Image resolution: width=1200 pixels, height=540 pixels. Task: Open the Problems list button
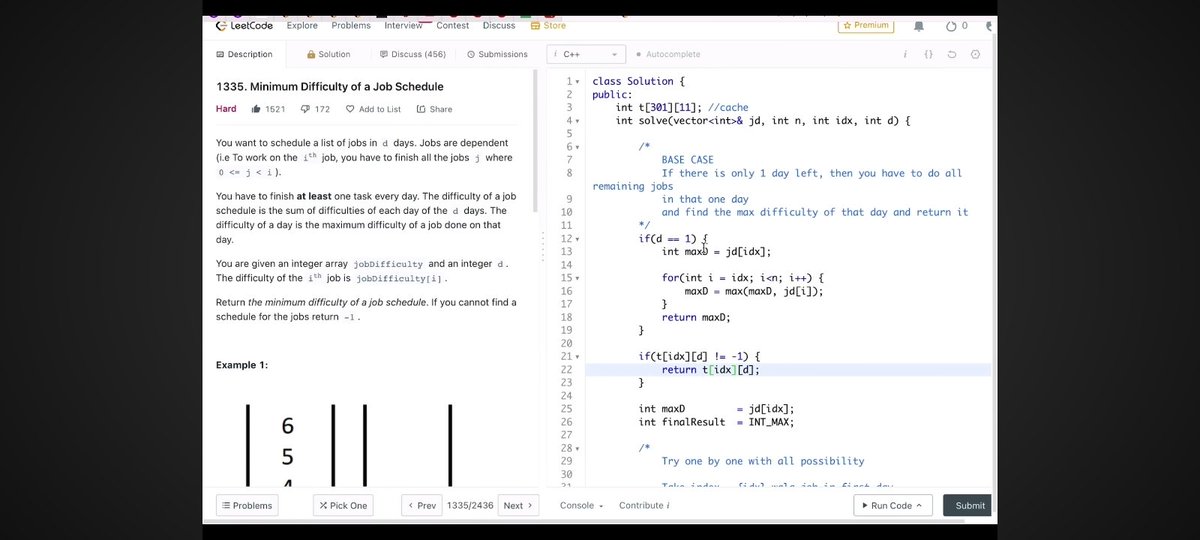pyautogui.click(x=247, y=505)
